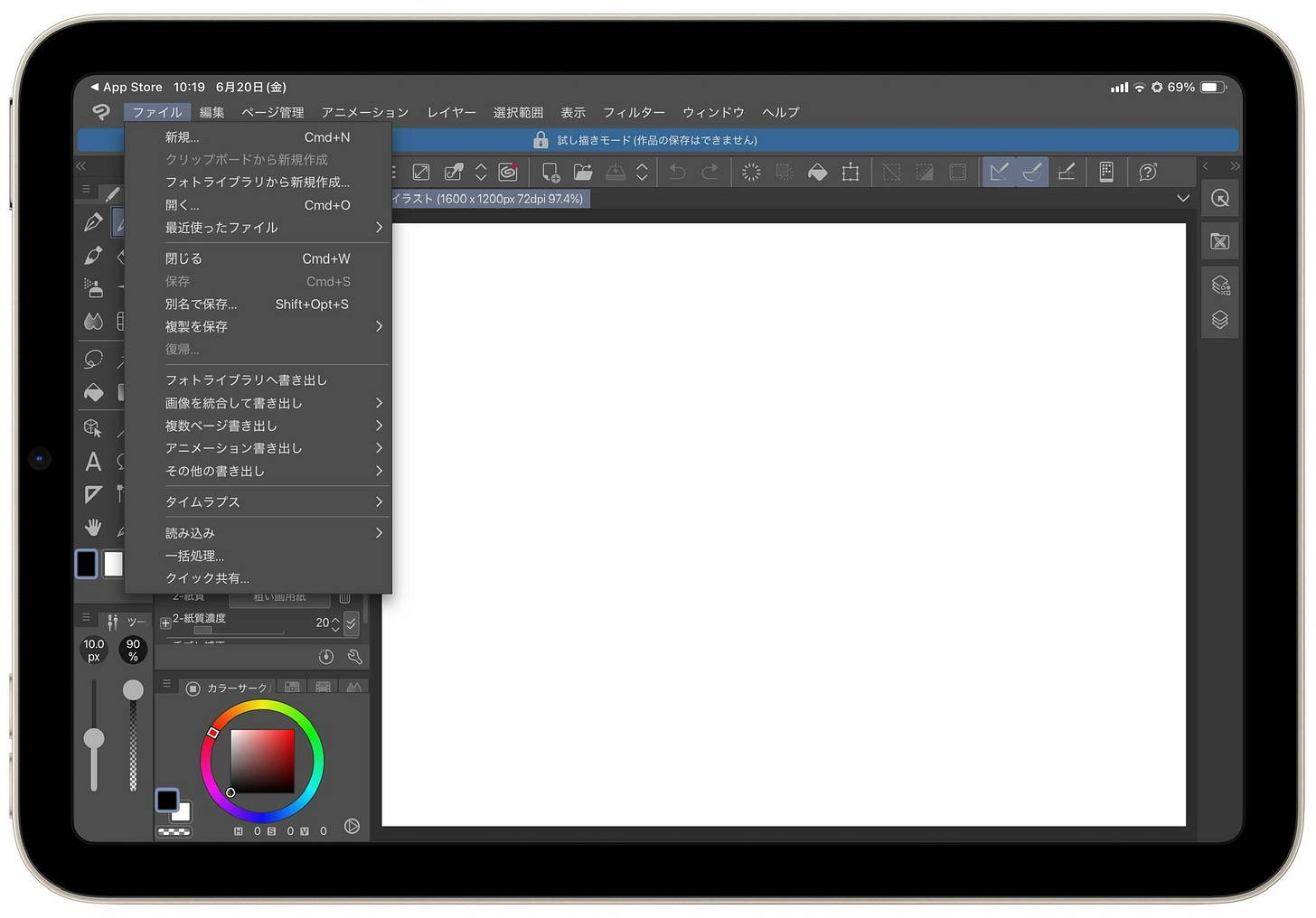Click the 90 % opacity button
Screen dimensions: 1316x918
pyautogui.click(x=133, y=650)
